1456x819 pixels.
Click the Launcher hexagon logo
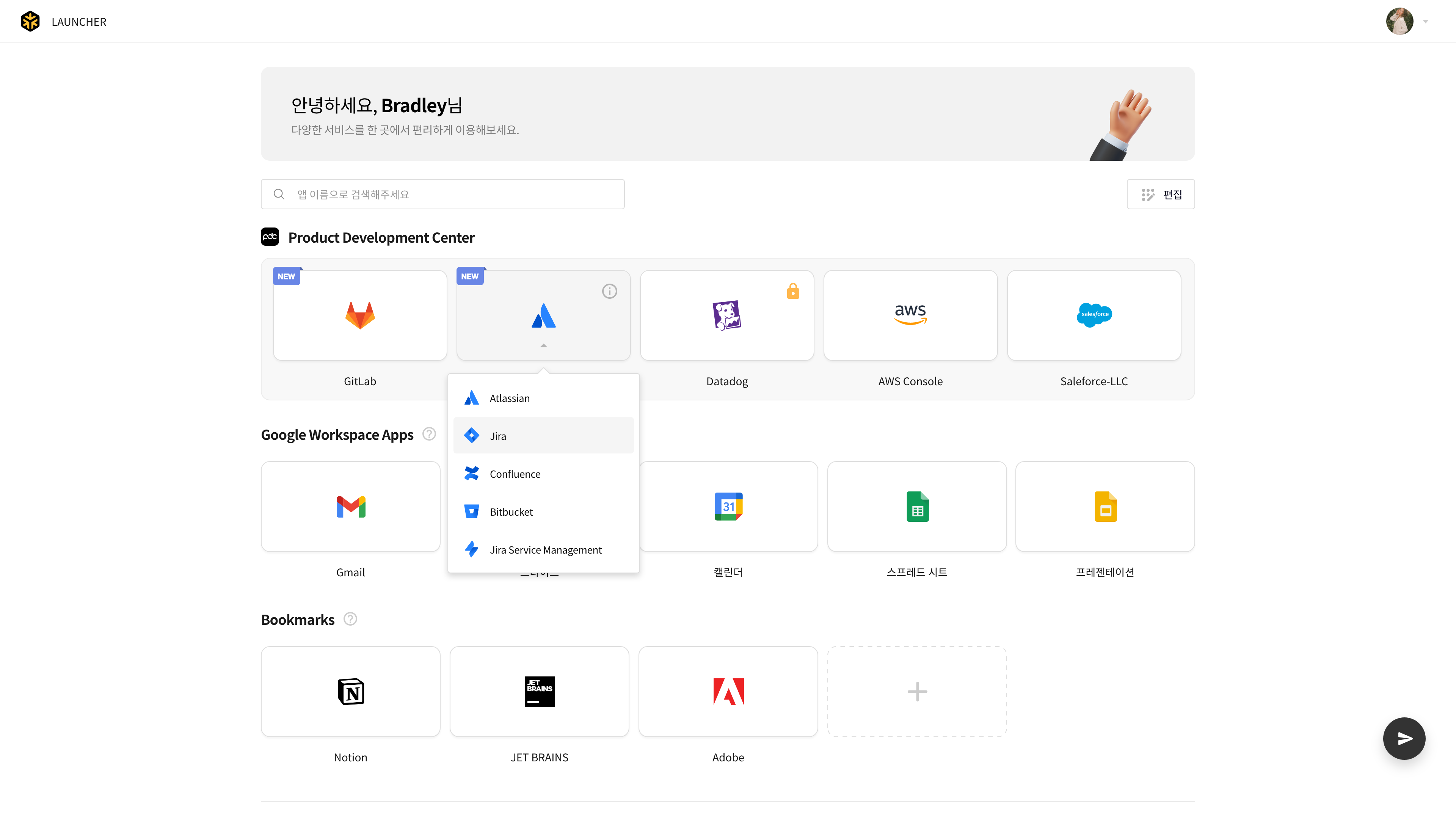tap(30, 22)
